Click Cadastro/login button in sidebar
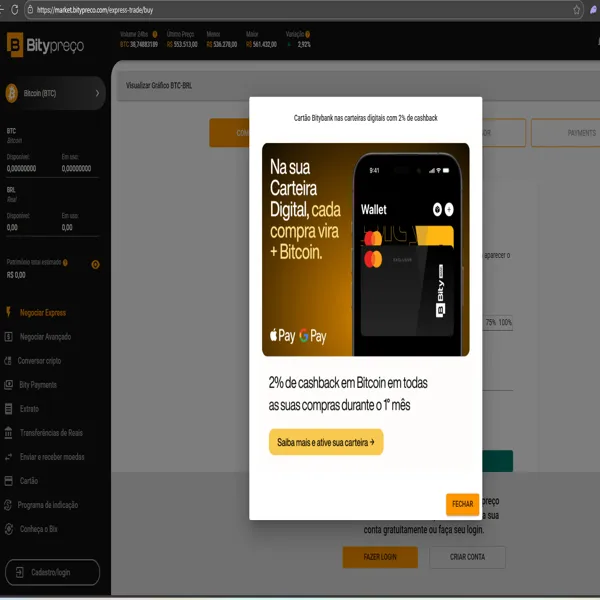 pos(52,572)
